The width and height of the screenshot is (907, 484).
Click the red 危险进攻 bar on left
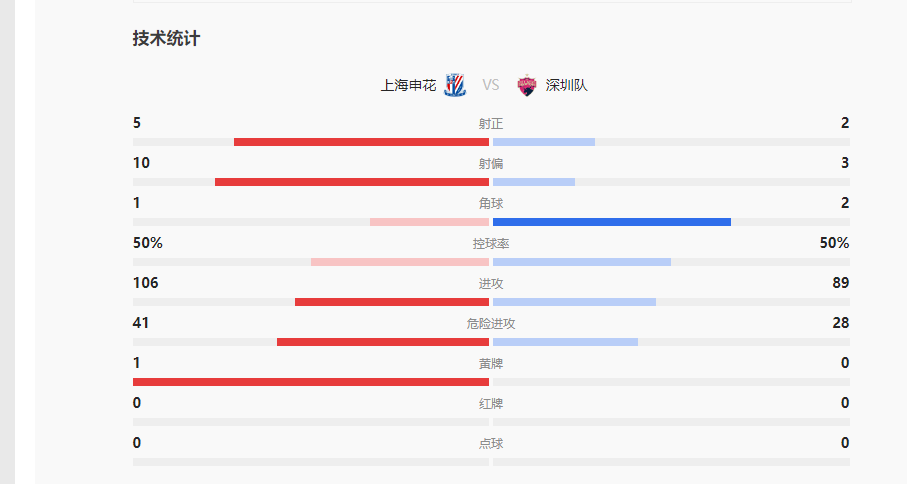tap(383, 342)
